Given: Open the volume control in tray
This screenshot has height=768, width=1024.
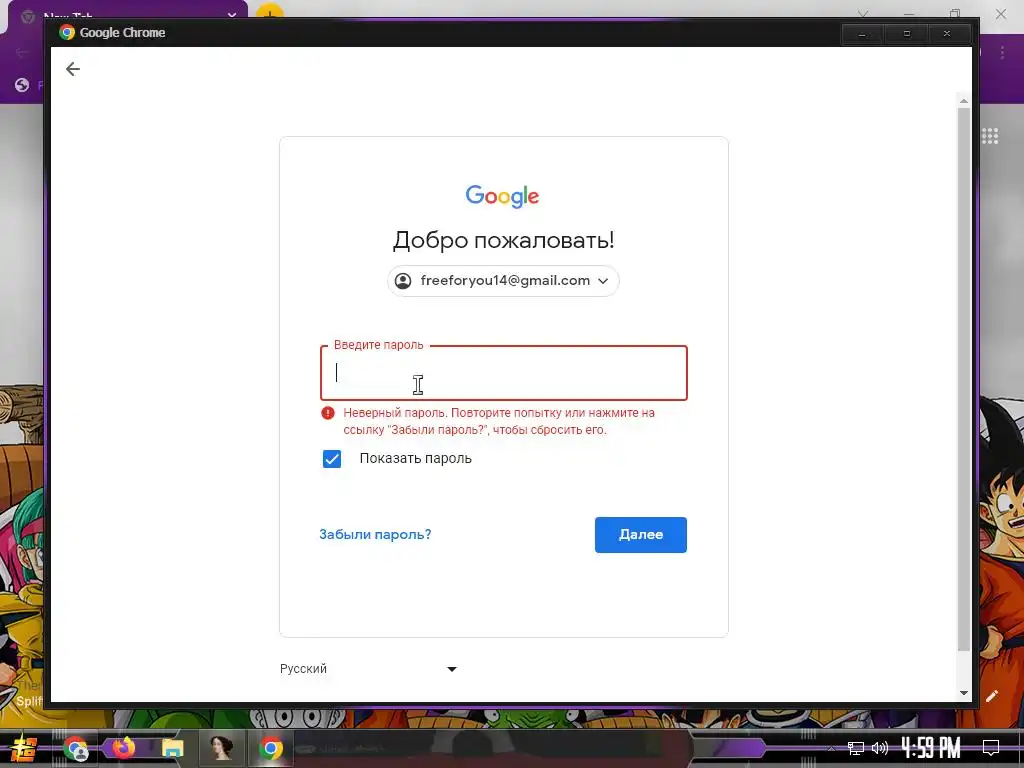Looking at the screenshot, I should [880, 748].
